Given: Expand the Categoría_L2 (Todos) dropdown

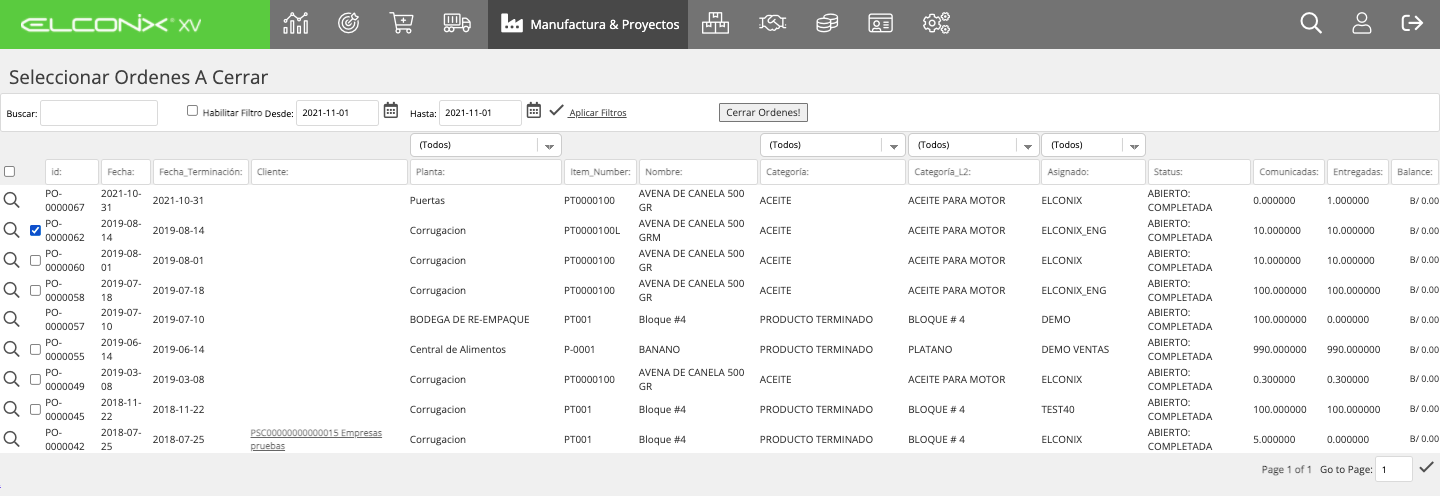Looking at the screenshot, I should pyautogui.click(x=973, y=145).
